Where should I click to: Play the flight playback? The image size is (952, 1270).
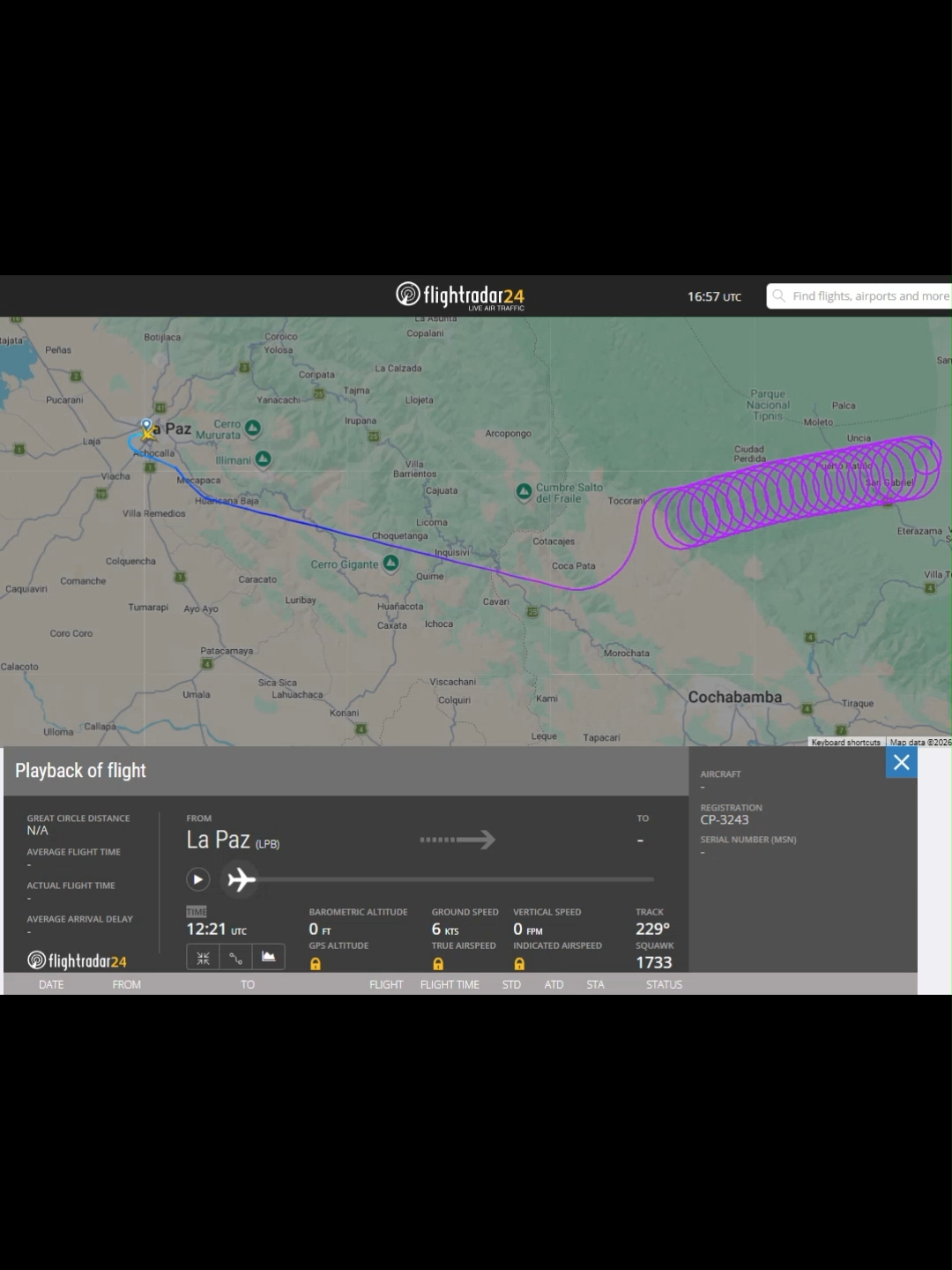(197, 879)
